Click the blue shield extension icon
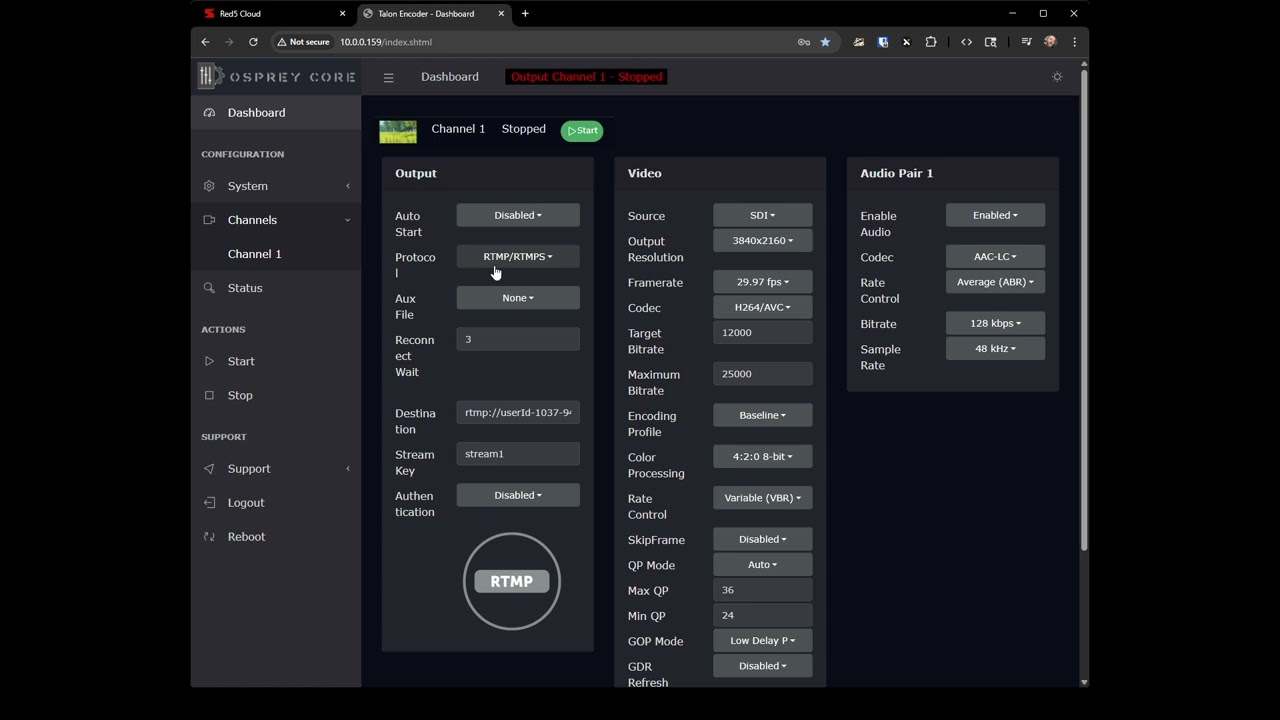This screenshot has height=720, width=1280. pyautogui.click(x=883, y=42)
